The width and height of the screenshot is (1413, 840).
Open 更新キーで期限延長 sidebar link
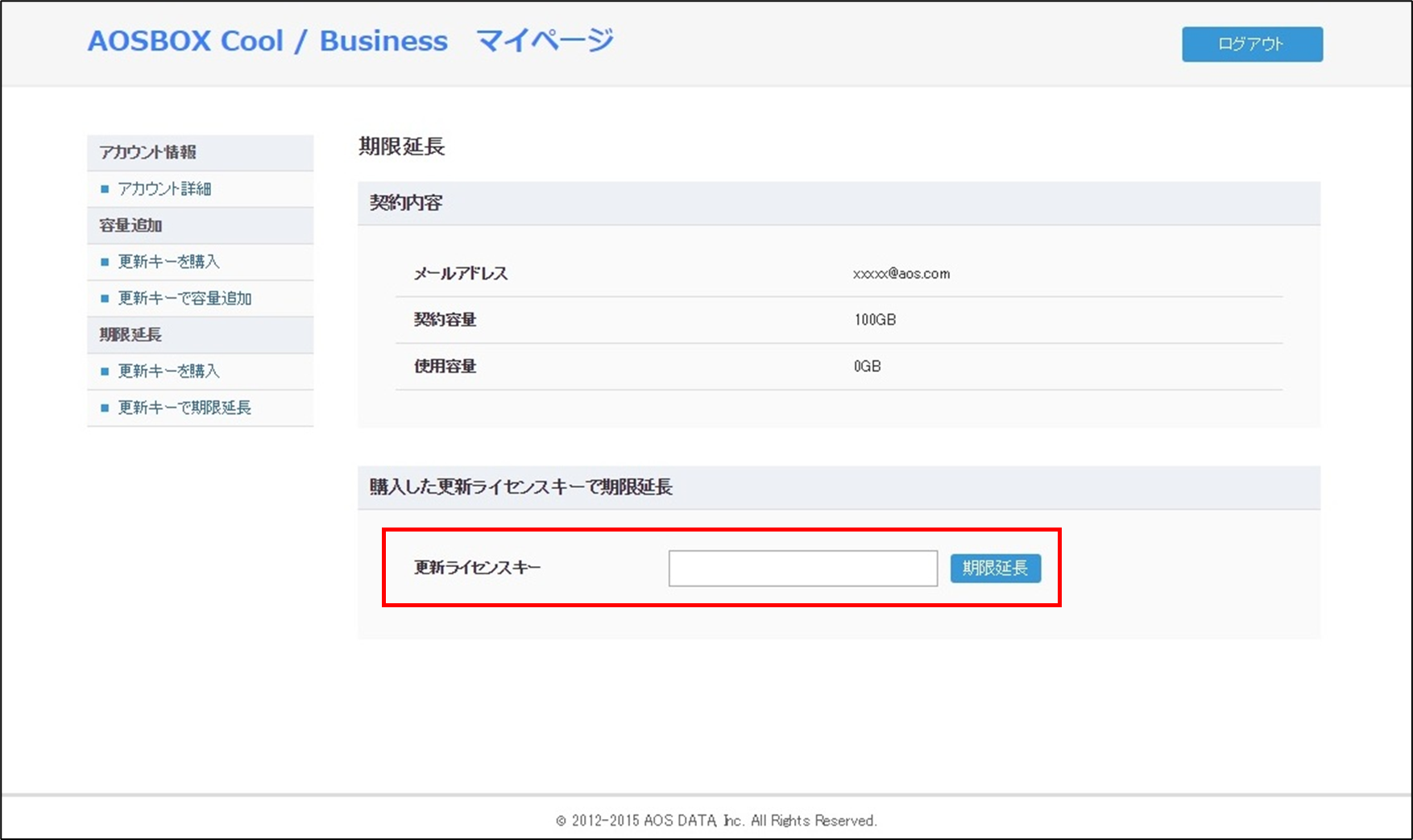point(184,408)
